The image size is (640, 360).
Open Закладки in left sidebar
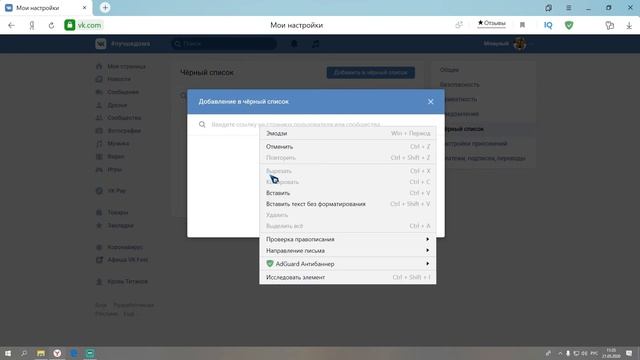click(115, 226)
